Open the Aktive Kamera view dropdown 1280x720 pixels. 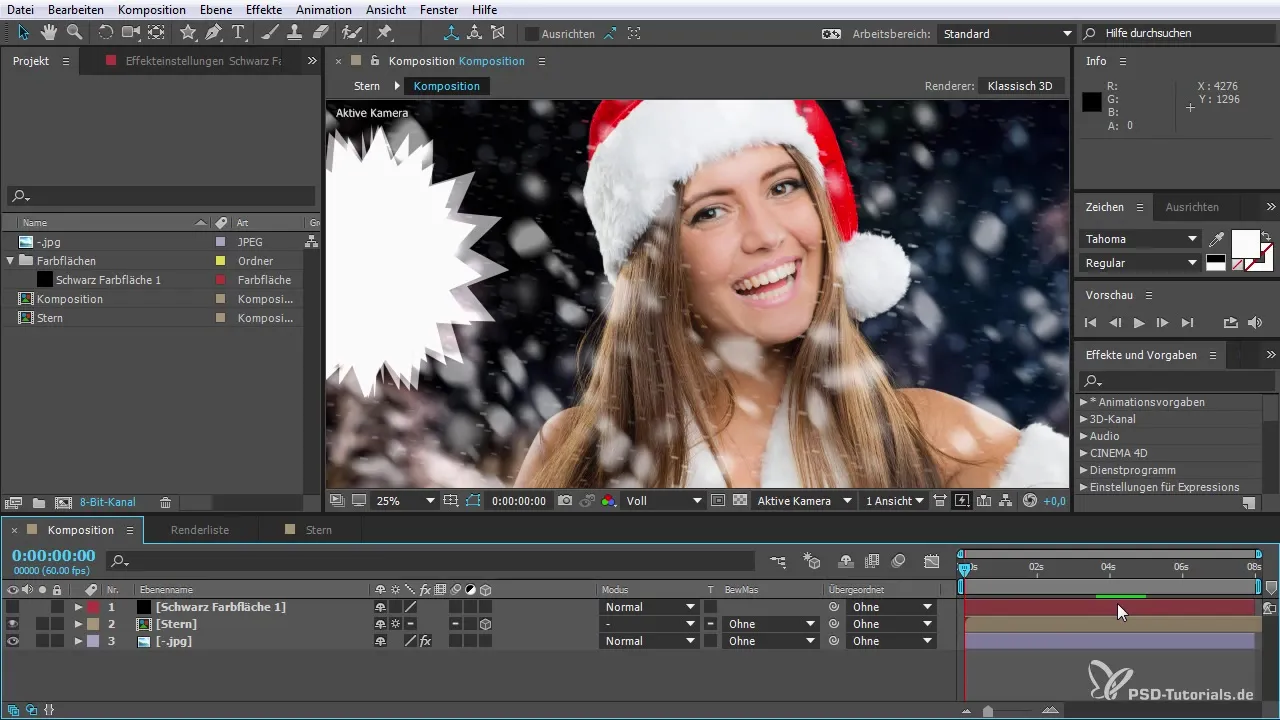tap(805, 501)
